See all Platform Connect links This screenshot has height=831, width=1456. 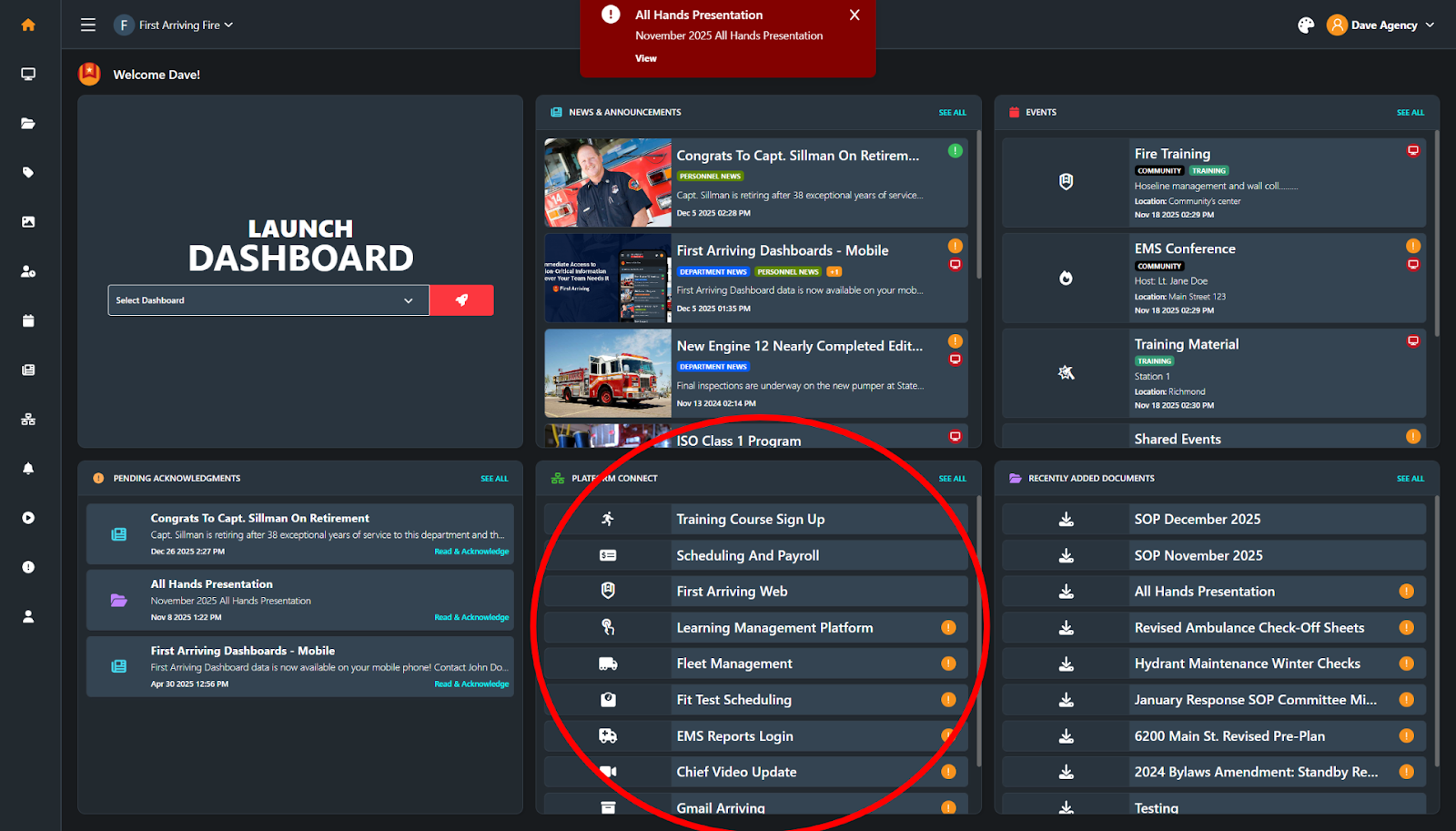coord(953,479)
